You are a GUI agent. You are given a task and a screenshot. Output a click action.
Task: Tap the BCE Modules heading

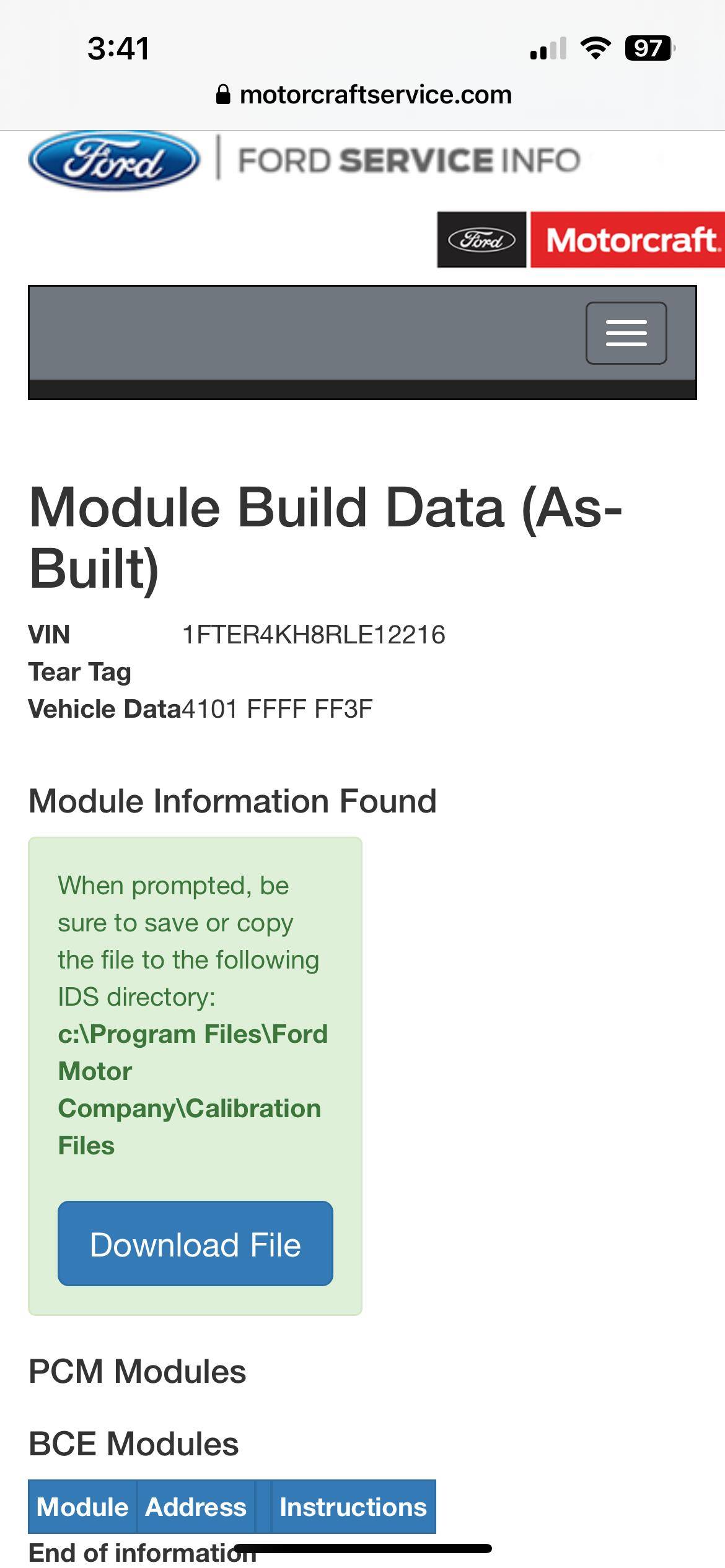pos(134,1444)
